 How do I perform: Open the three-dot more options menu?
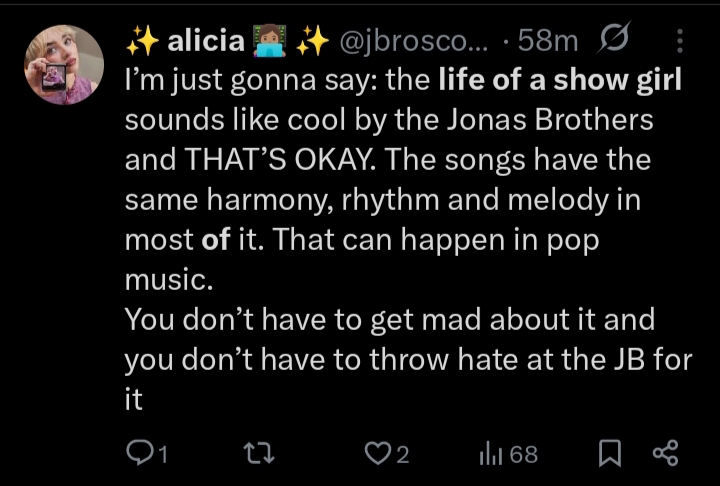click(680, 41)
